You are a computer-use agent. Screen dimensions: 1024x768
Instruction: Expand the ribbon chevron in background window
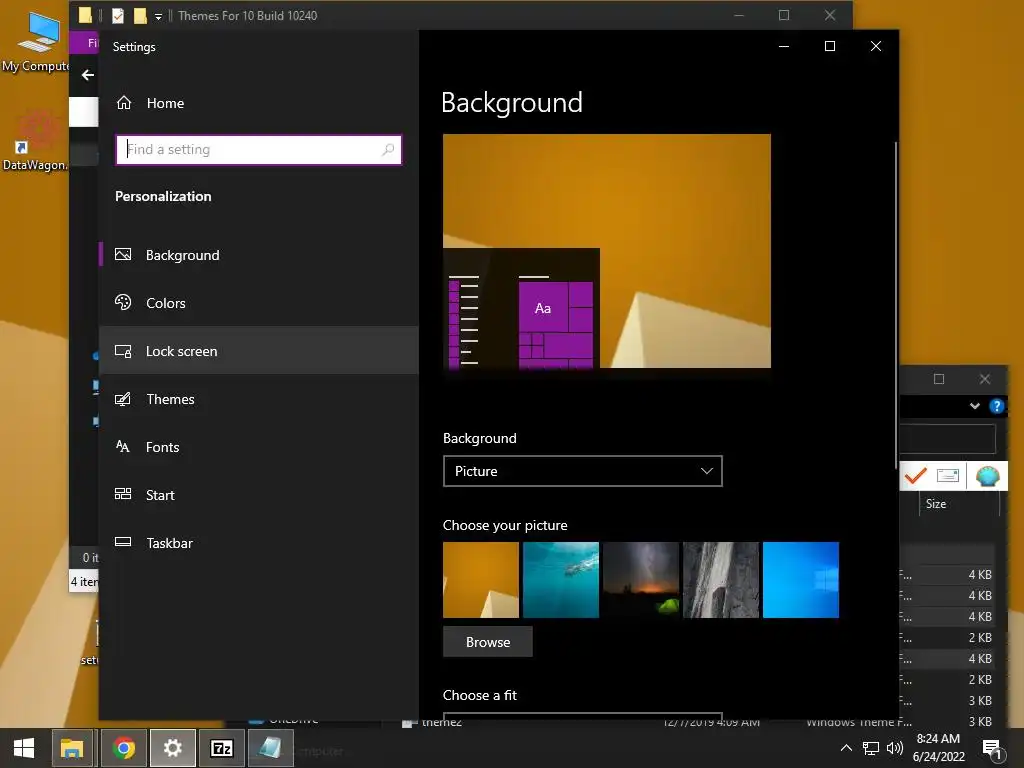click(974, 406)
